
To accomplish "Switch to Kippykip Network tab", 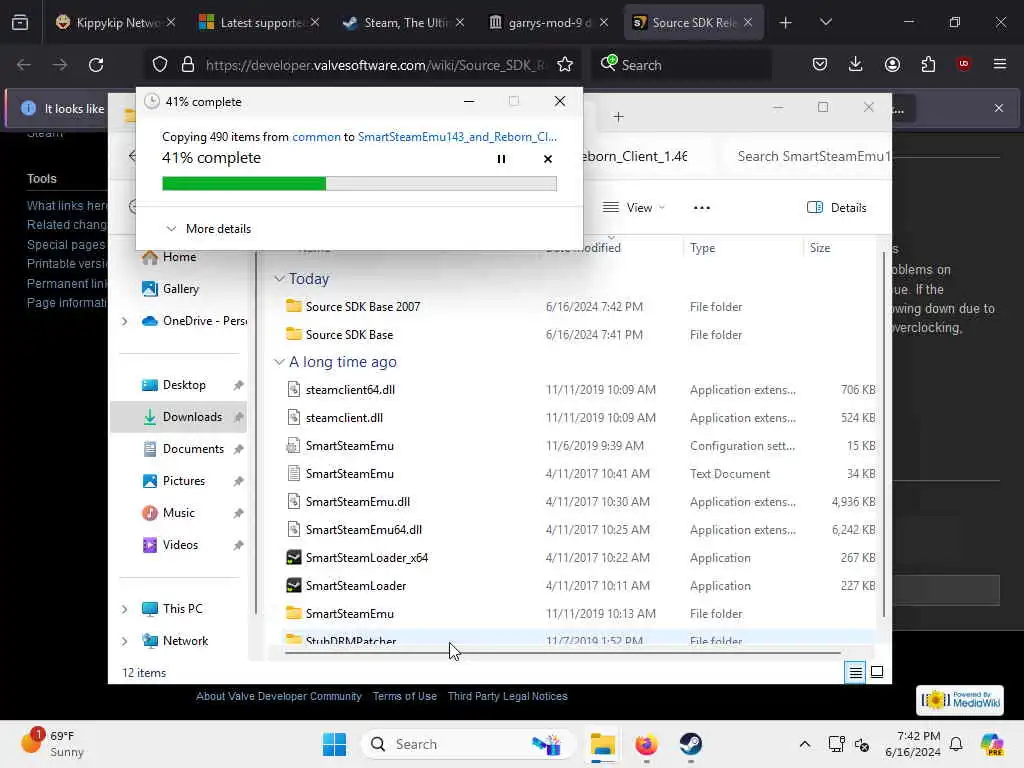I will click(x=116, y=22).
